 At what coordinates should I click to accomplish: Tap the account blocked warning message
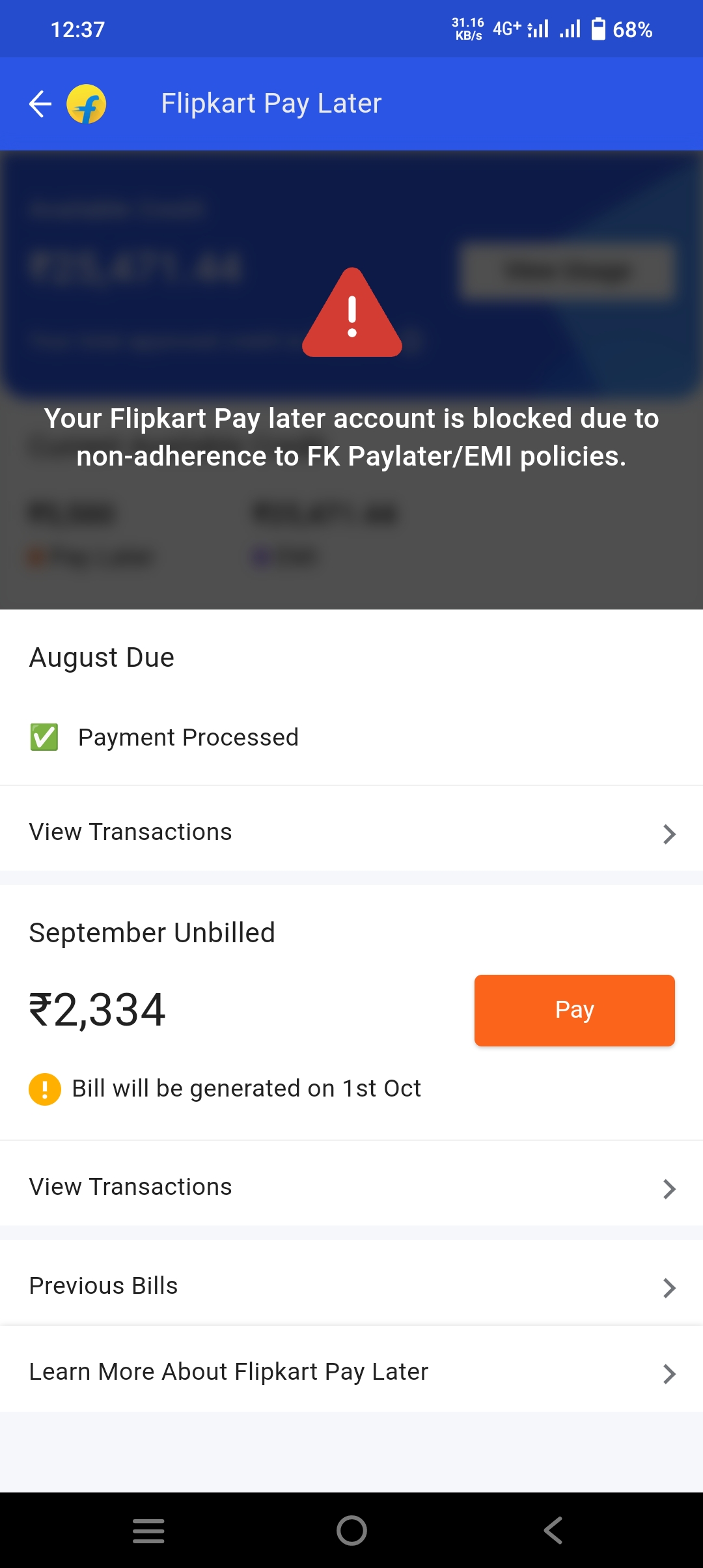(351, 437)
